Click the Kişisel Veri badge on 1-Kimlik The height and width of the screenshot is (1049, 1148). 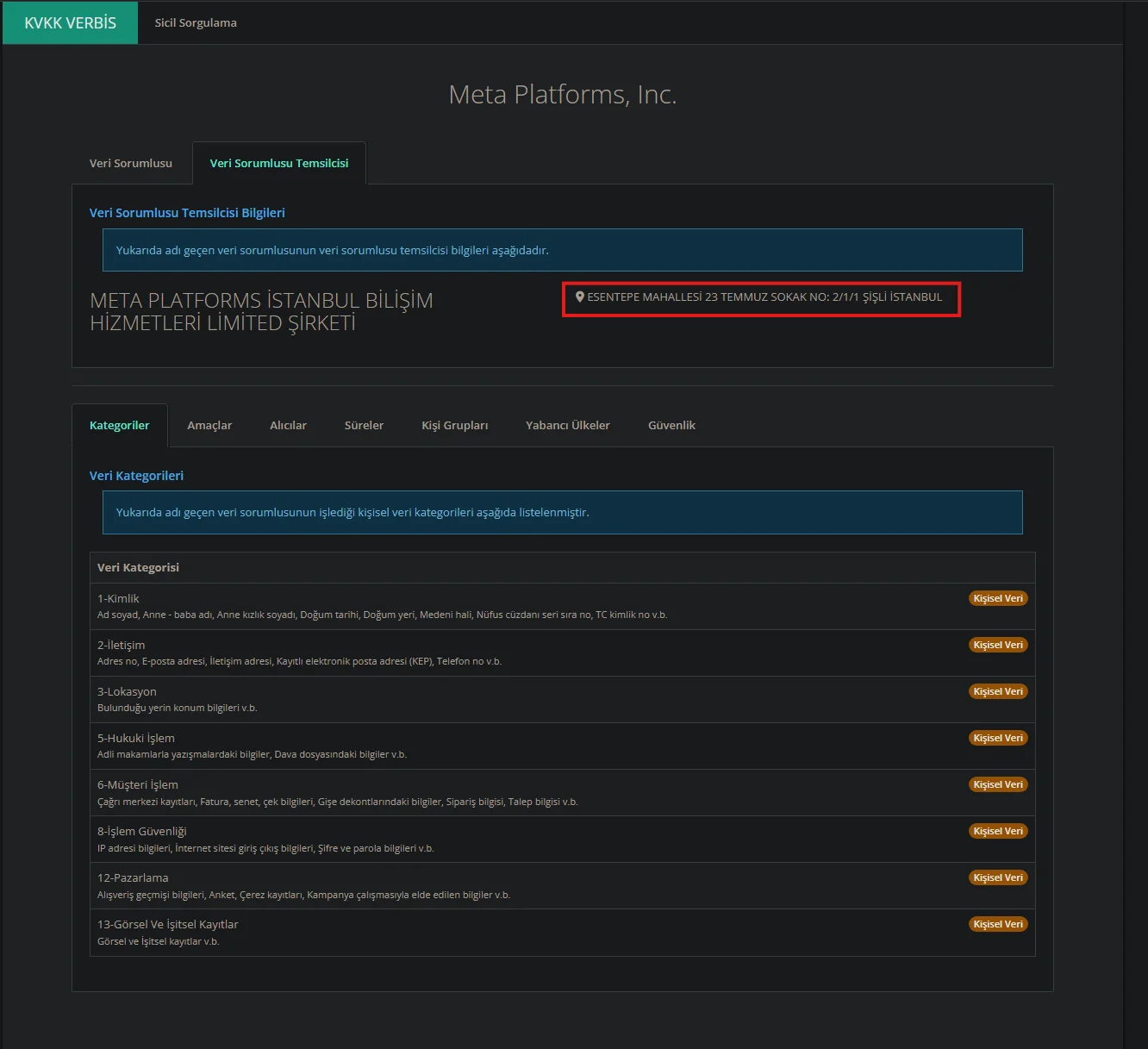[x=998, y=598]
